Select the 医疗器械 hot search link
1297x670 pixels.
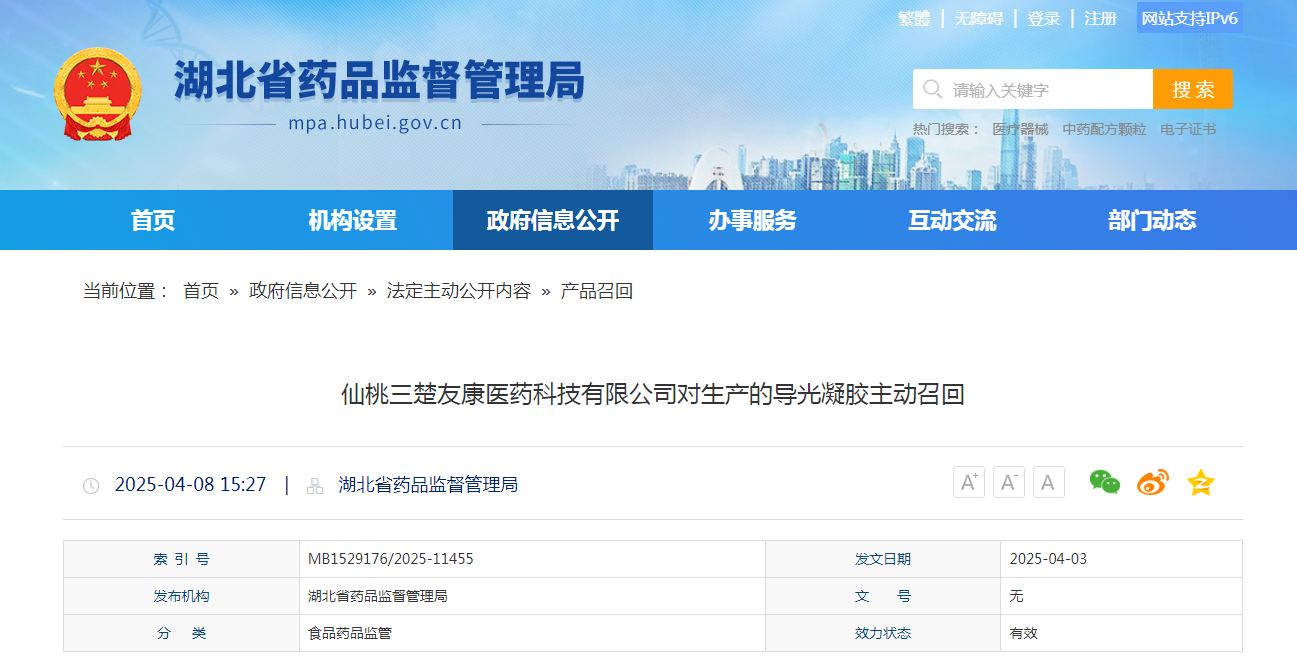pos(1020,129)
